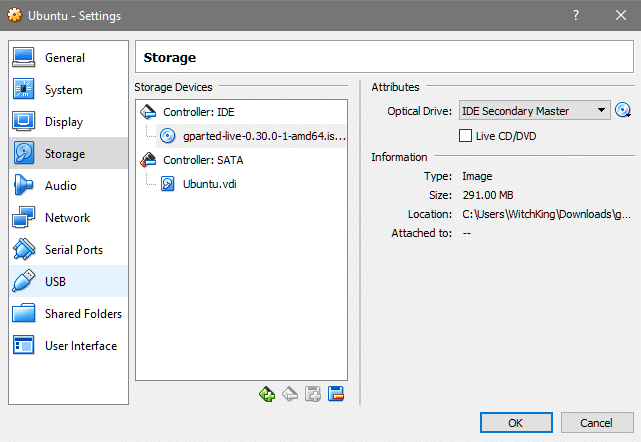Open the Optical Drive dropdown

(x=534, y=110)
